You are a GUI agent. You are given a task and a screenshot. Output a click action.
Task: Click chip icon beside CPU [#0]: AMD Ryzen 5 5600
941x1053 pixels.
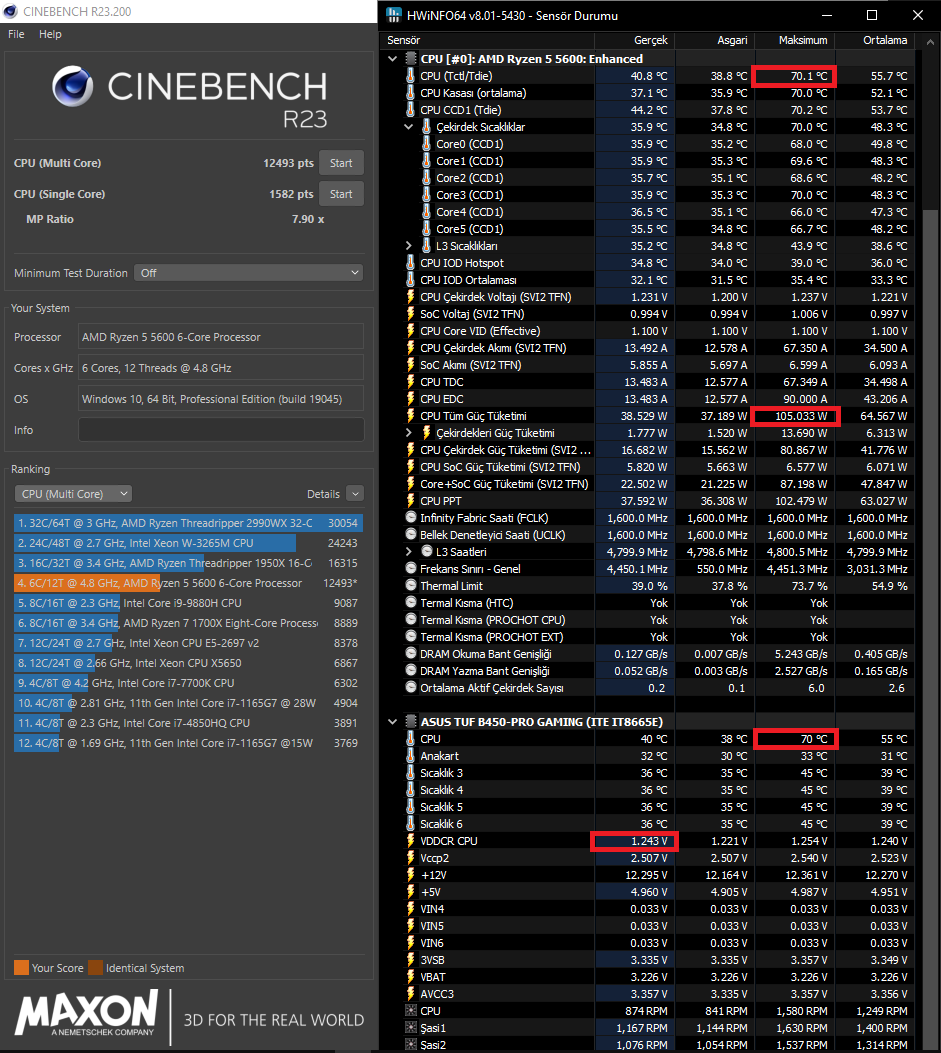[x=411, y=58]
